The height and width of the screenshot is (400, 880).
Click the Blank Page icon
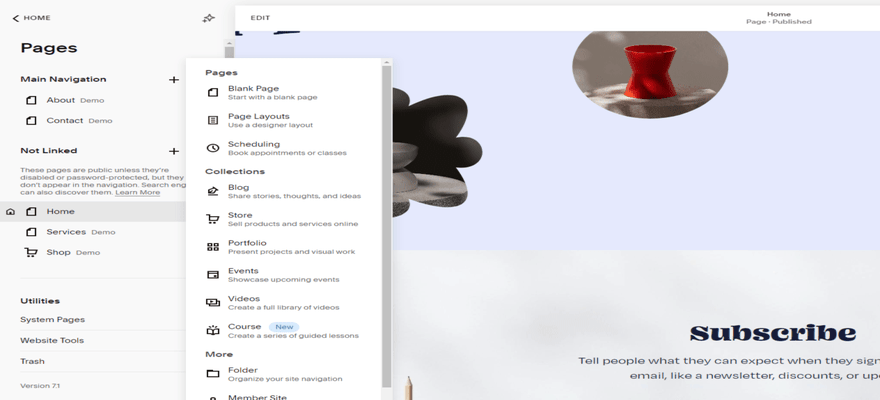tap(212, 92)
